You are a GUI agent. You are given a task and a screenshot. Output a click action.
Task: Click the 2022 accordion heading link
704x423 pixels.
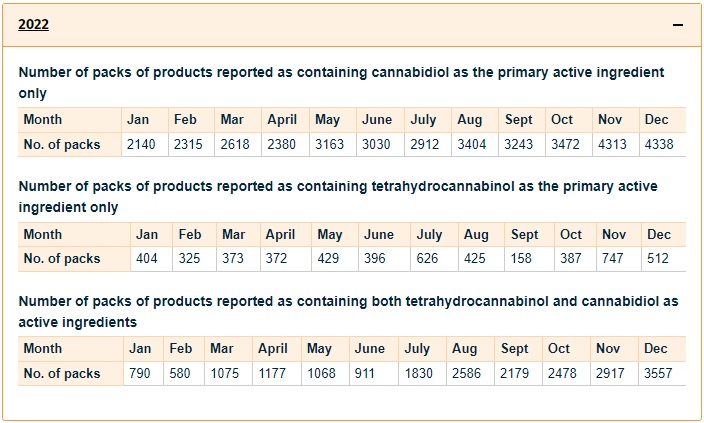34,25
